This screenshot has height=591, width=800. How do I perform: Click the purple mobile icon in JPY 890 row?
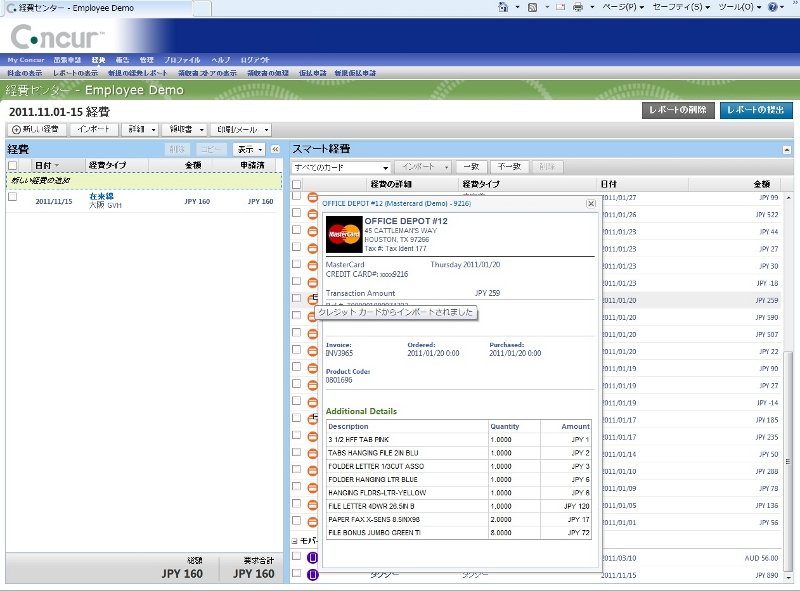pyautogui.click(x=313, y=575)
